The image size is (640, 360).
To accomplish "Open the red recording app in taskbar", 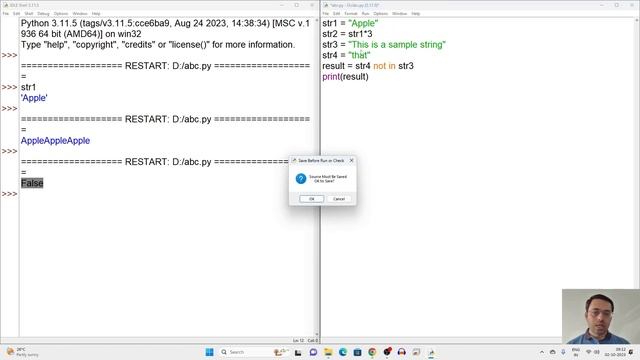I will (387, 352).
